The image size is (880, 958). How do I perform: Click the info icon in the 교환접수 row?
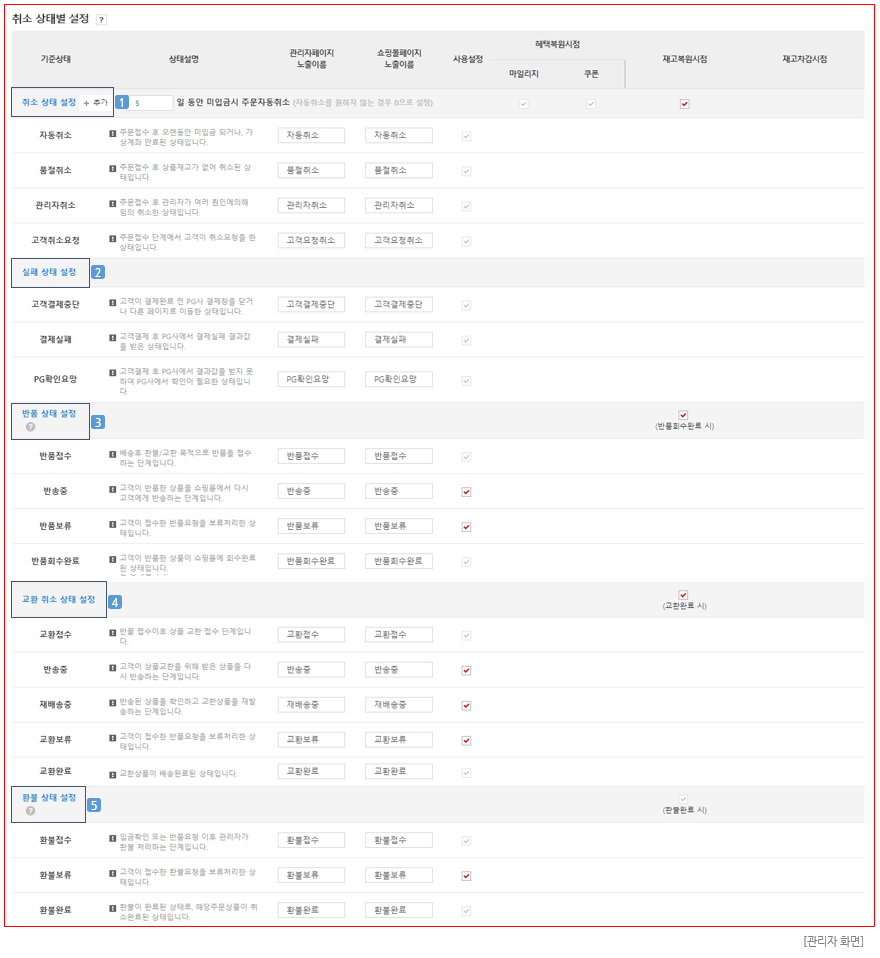(112, 632)
